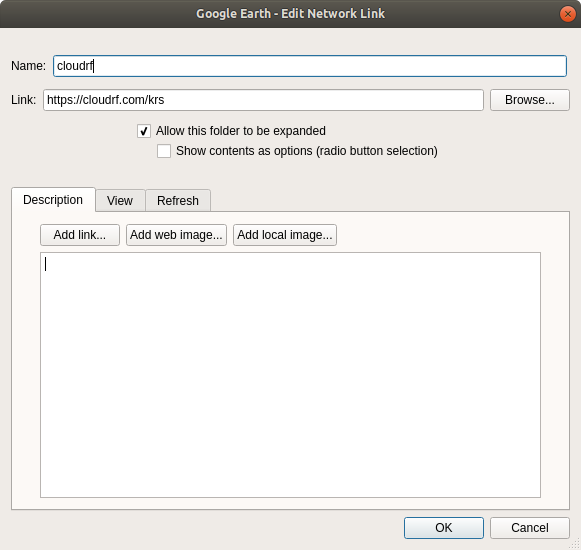Confirm the dialog with OK

(x=444, y=527)
